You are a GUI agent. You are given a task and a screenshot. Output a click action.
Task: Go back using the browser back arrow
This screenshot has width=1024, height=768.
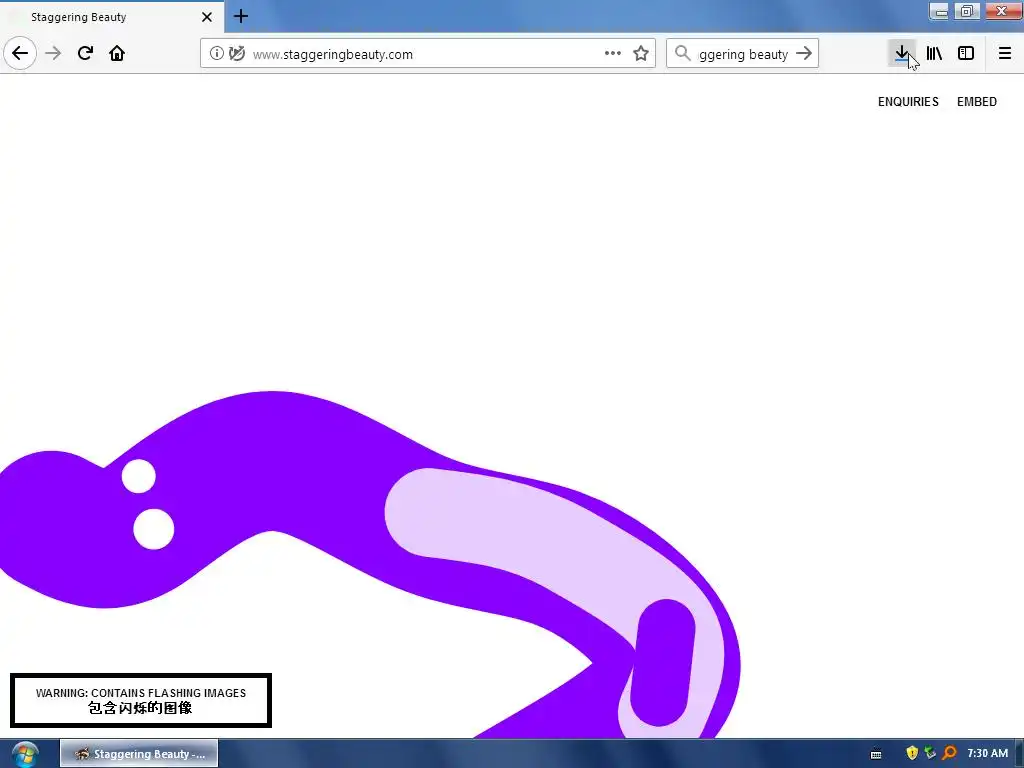point(20,54)
